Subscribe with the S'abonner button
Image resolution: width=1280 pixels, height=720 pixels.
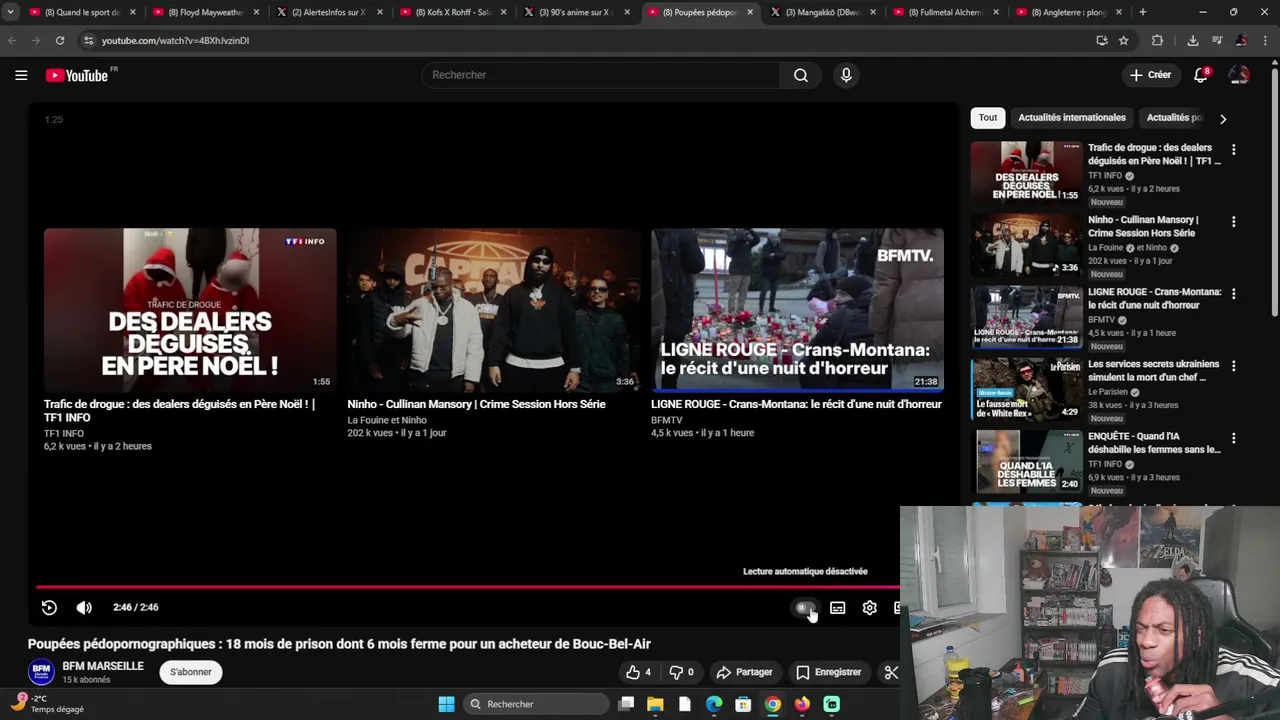tap(191, 672)
